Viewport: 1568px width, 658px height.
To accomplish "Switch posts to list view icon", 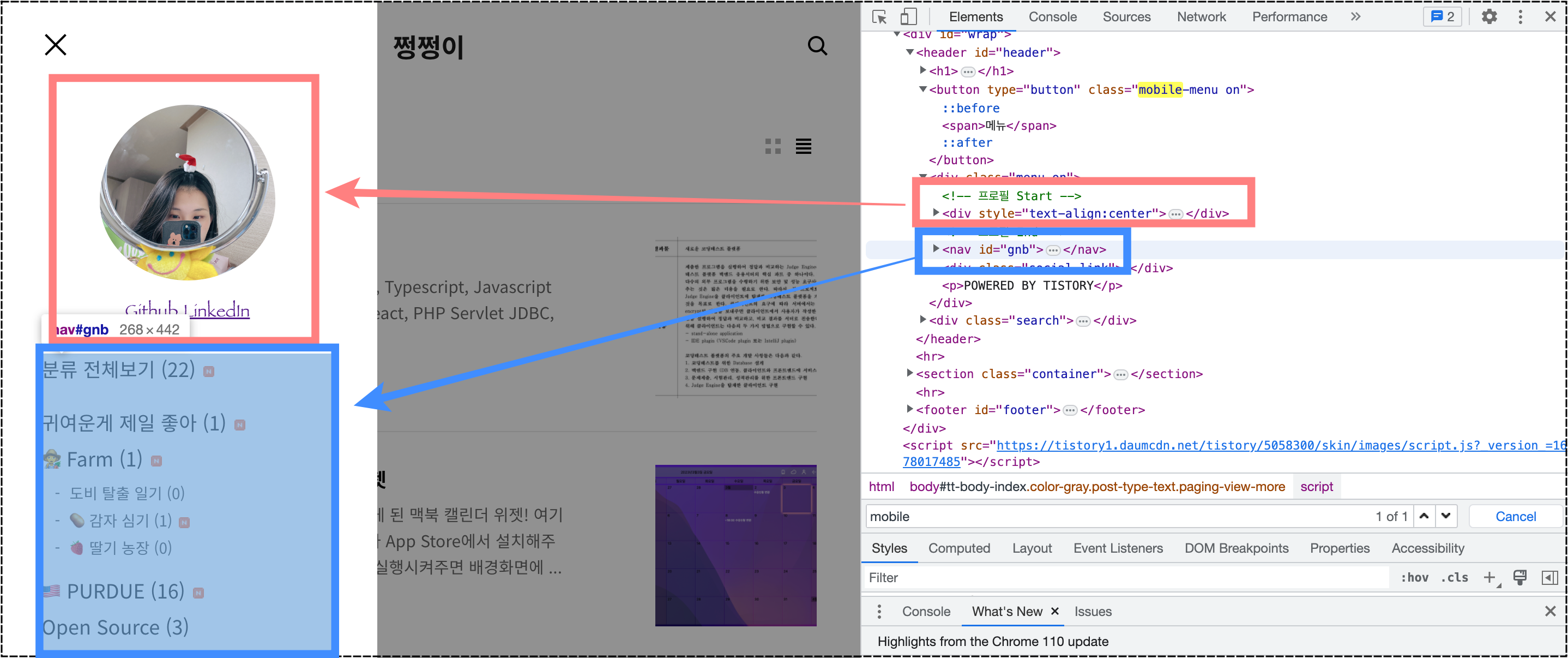I will (803, 146).
